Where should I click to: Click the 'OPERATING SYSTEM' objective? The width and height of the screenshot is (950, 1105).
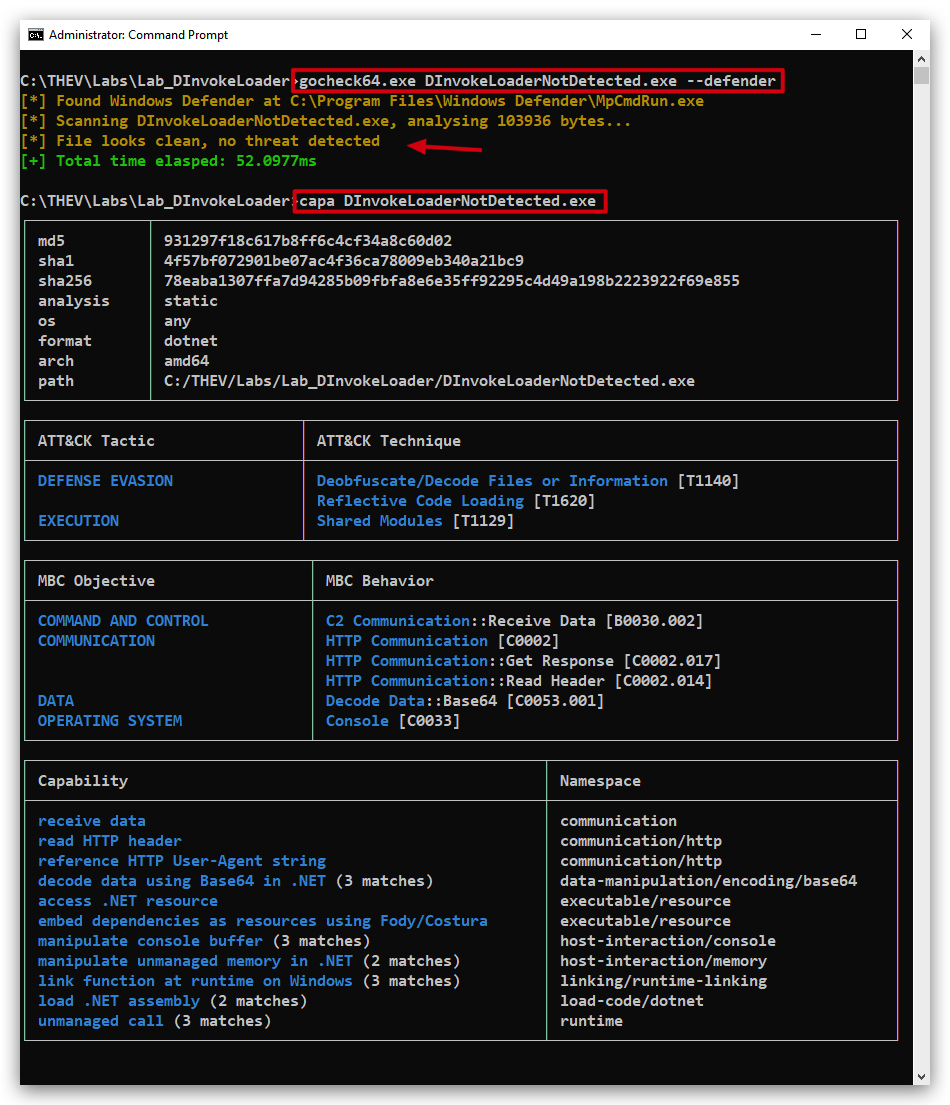point(110,721)
